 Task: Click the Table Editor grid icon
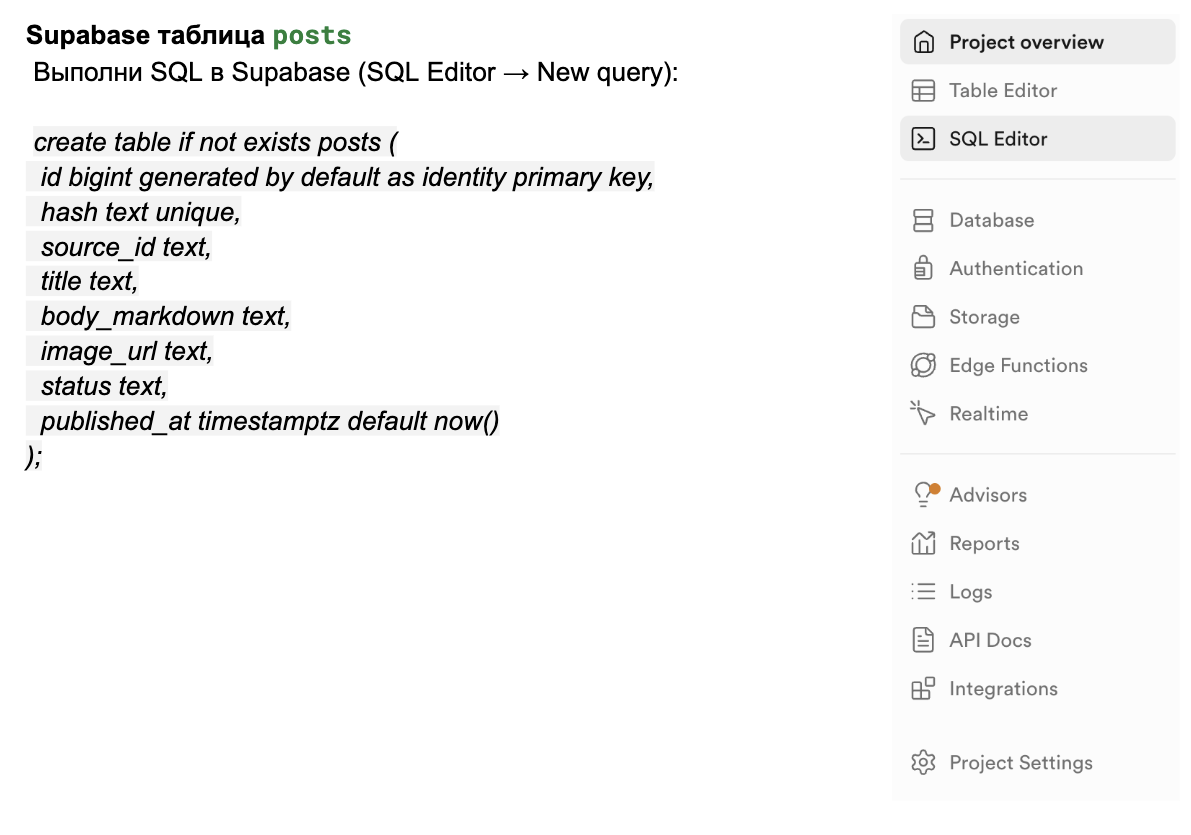[923, 91]
